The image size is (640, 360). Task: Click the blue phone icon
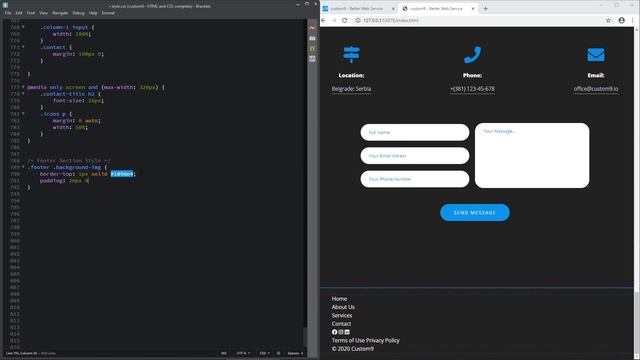(x=472, y=55)
